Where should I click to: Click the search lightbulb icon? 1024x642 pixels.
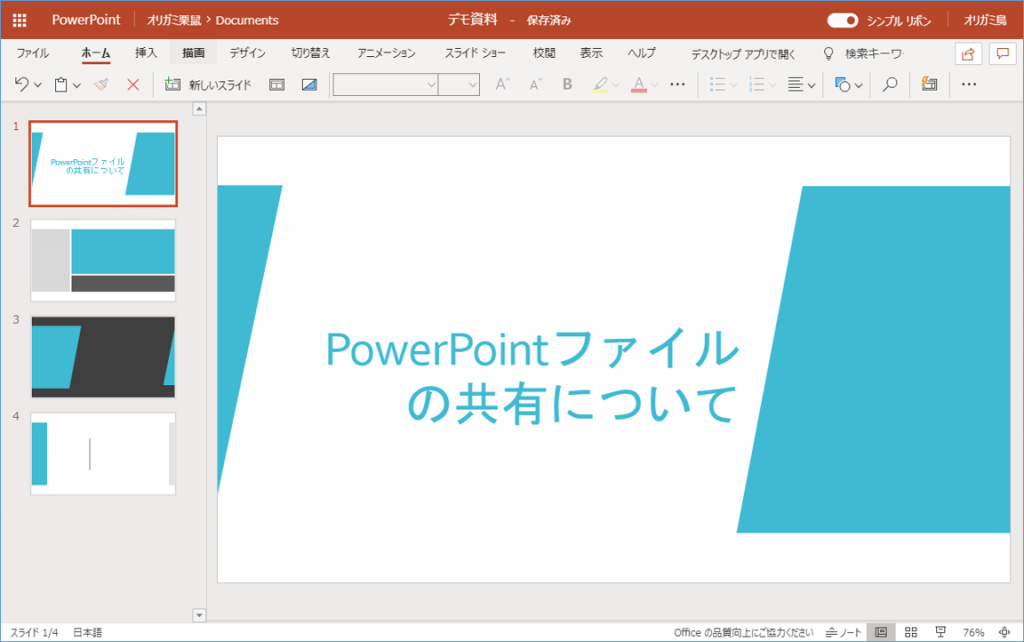coord(829,54)
